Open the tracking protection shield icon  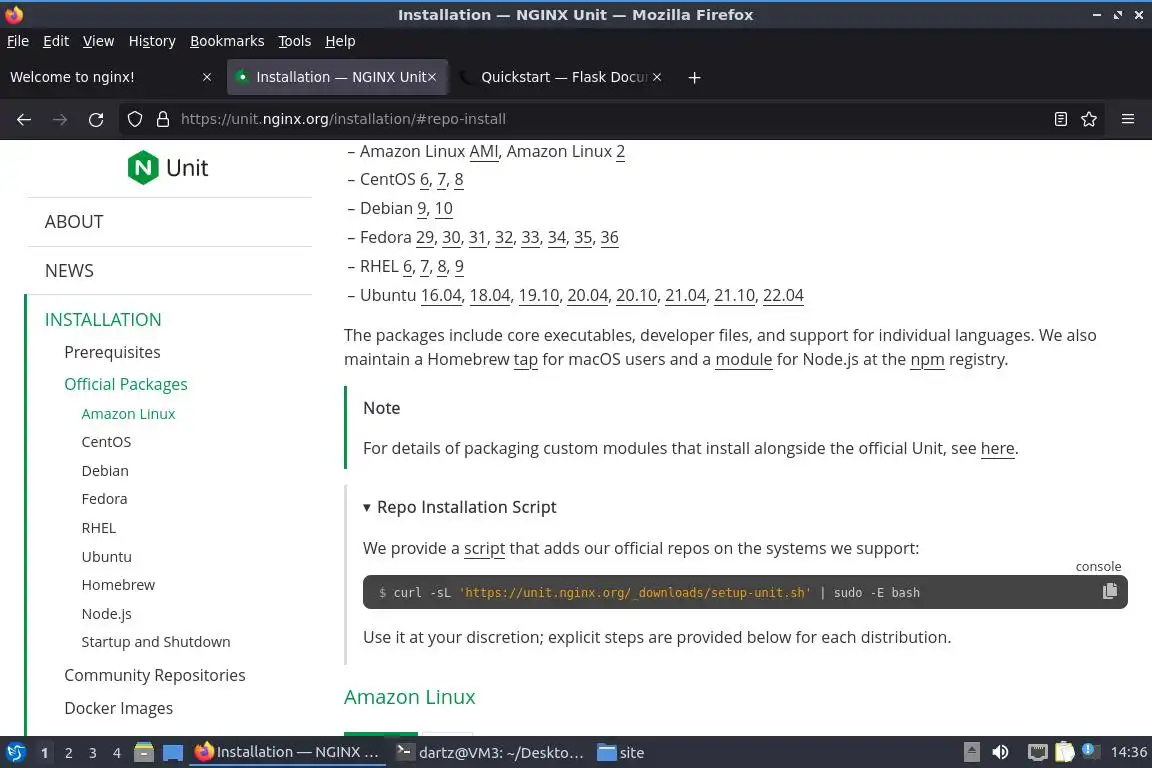pyautogui.click(x=134, y=119)
